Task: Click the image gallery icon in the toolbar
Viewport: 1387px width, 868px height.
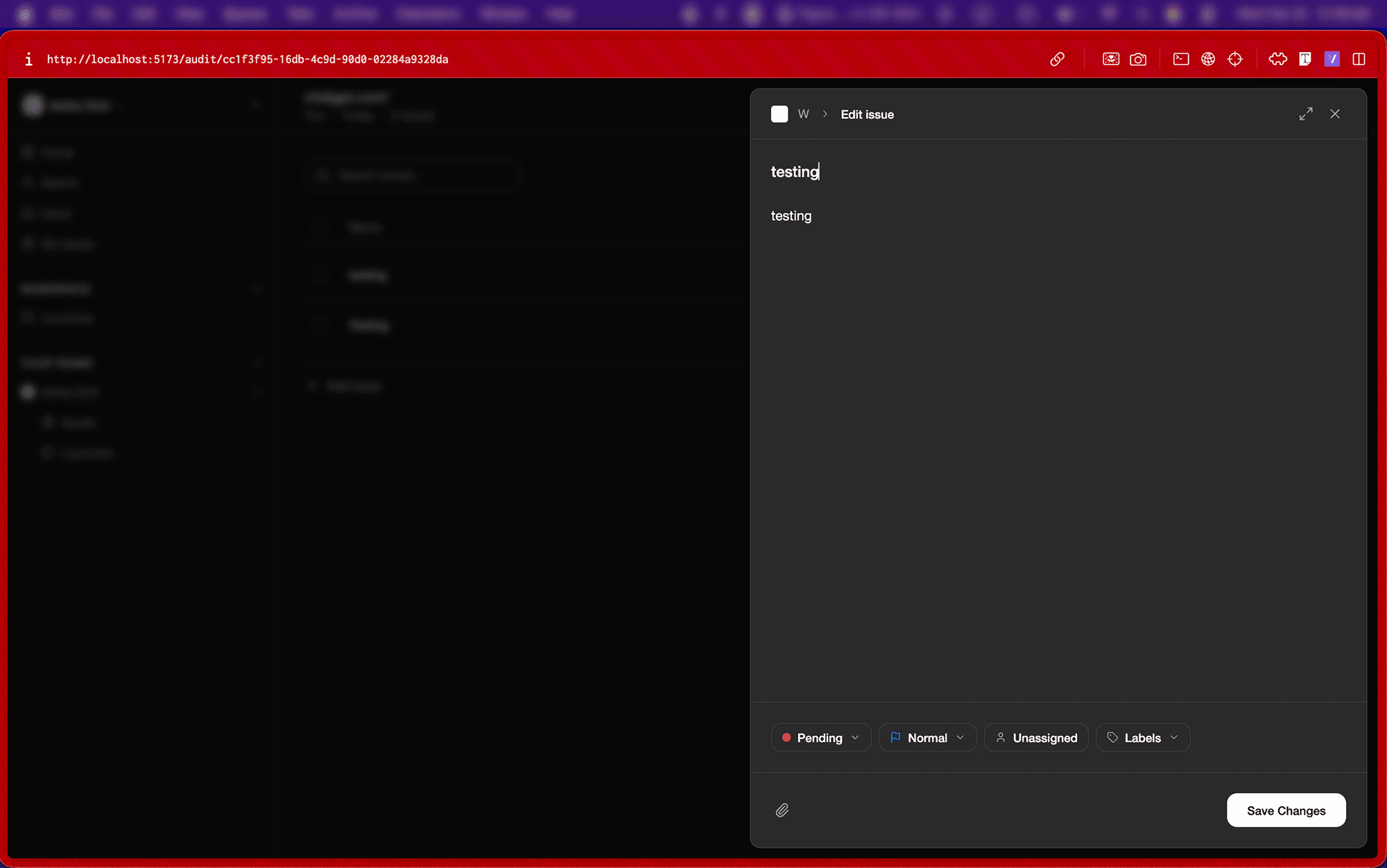Action: click(x=1111, y=59)
